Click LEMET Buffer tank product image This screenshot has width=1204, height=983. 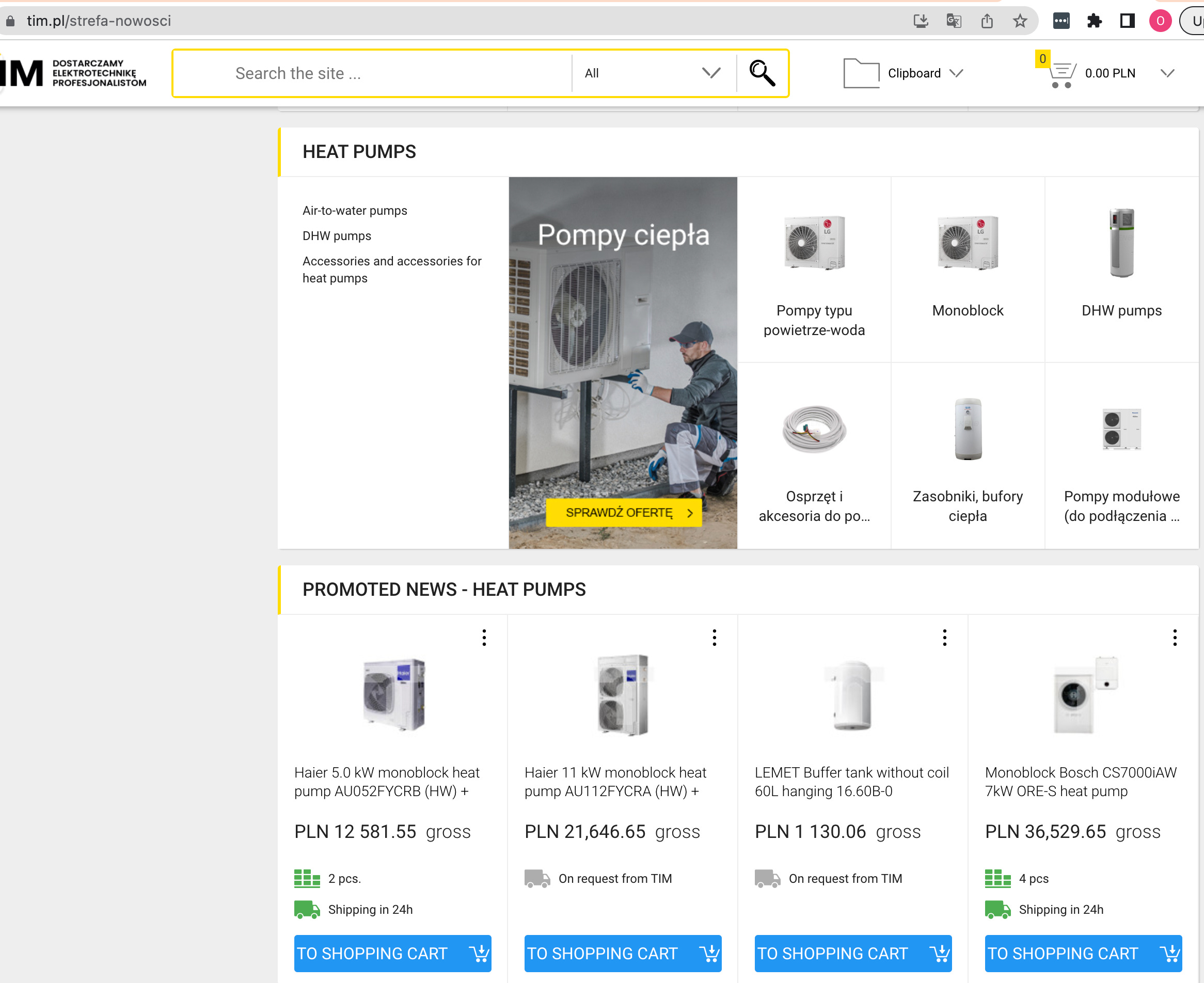[x=853, y=695]
